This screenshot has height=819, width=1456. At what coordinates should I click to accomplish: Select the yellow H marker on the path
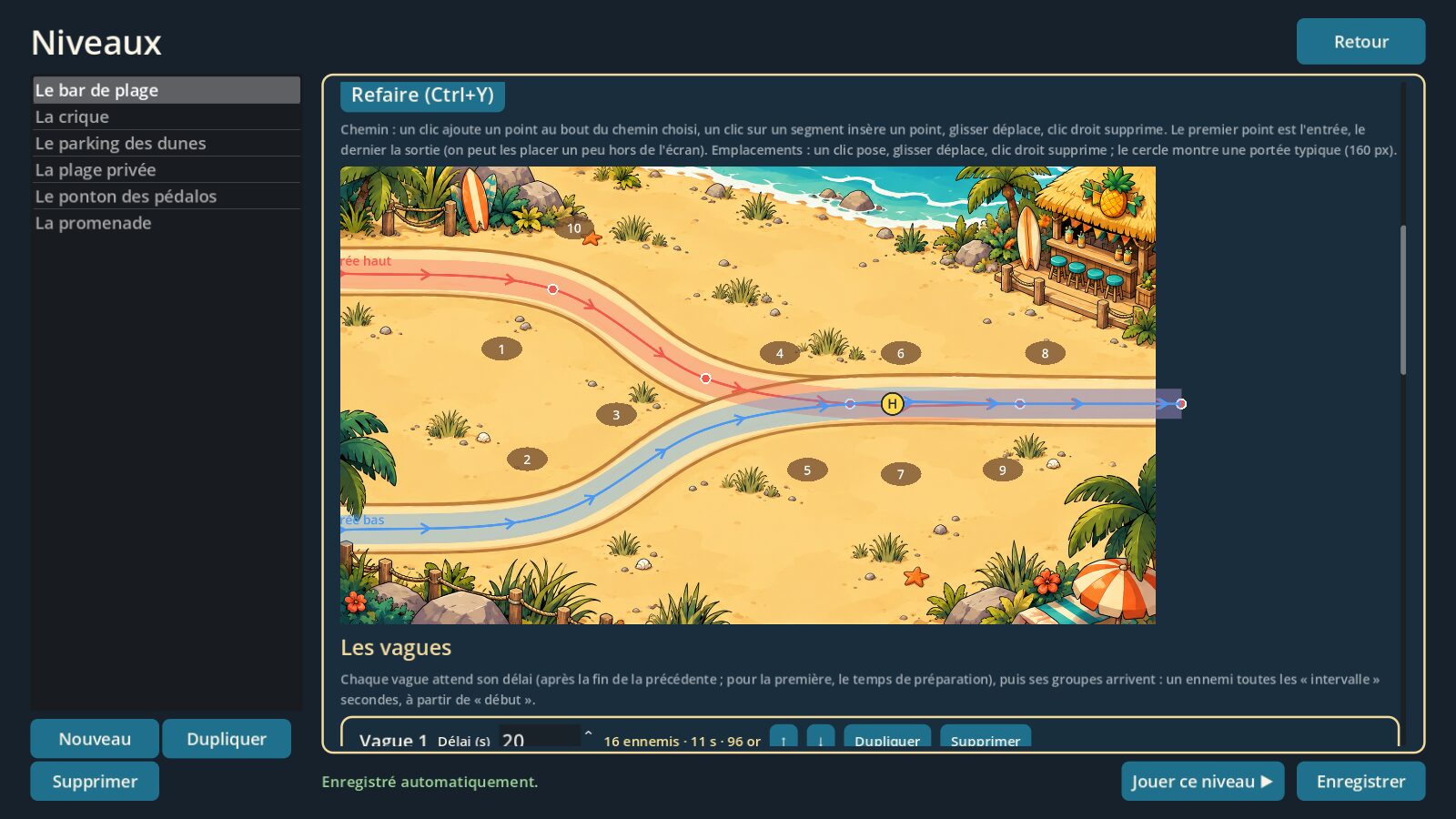892,404
